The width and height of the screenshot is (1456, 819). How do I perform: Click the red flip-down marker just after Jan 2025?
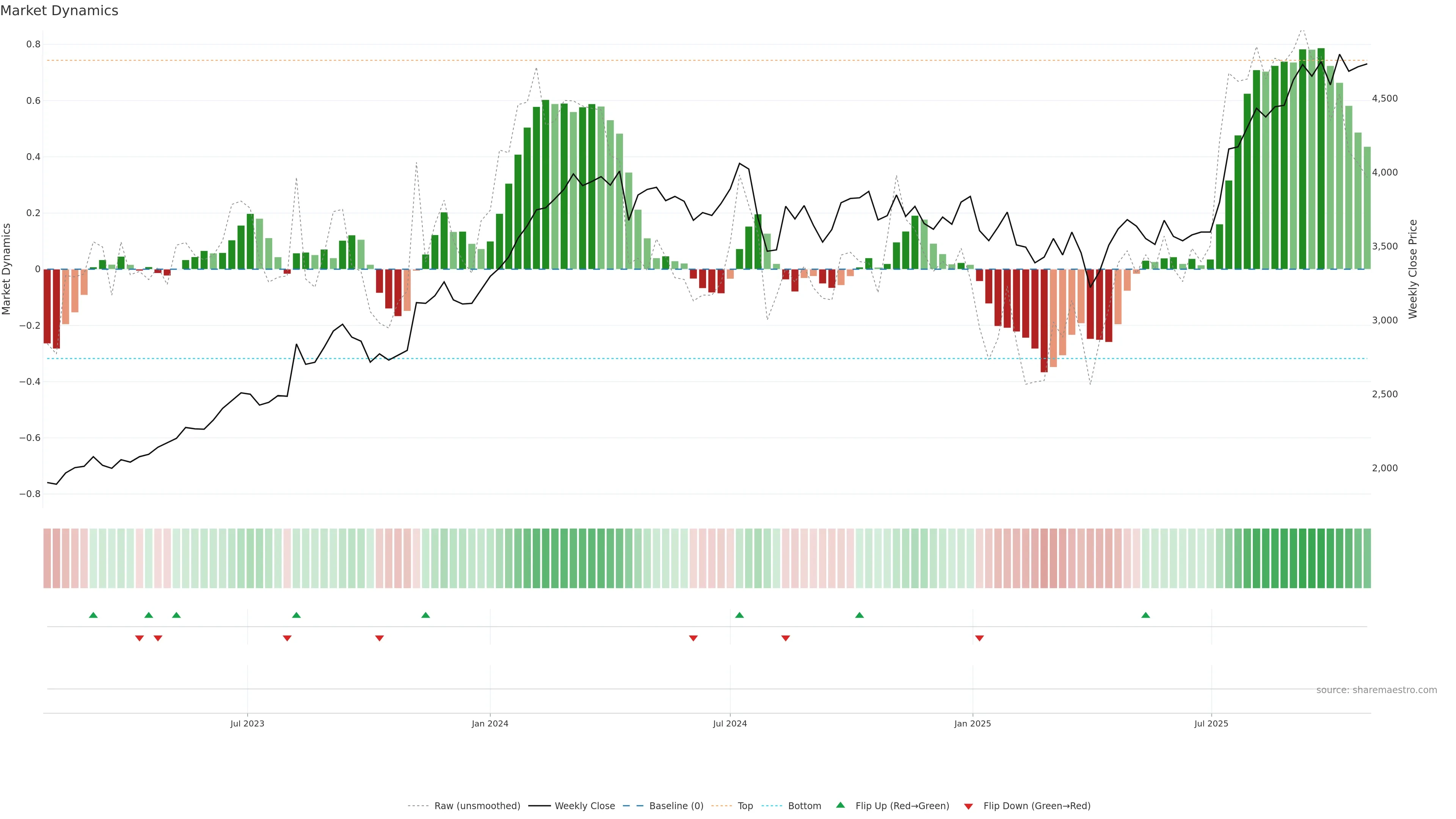click(x=979, y=638)
